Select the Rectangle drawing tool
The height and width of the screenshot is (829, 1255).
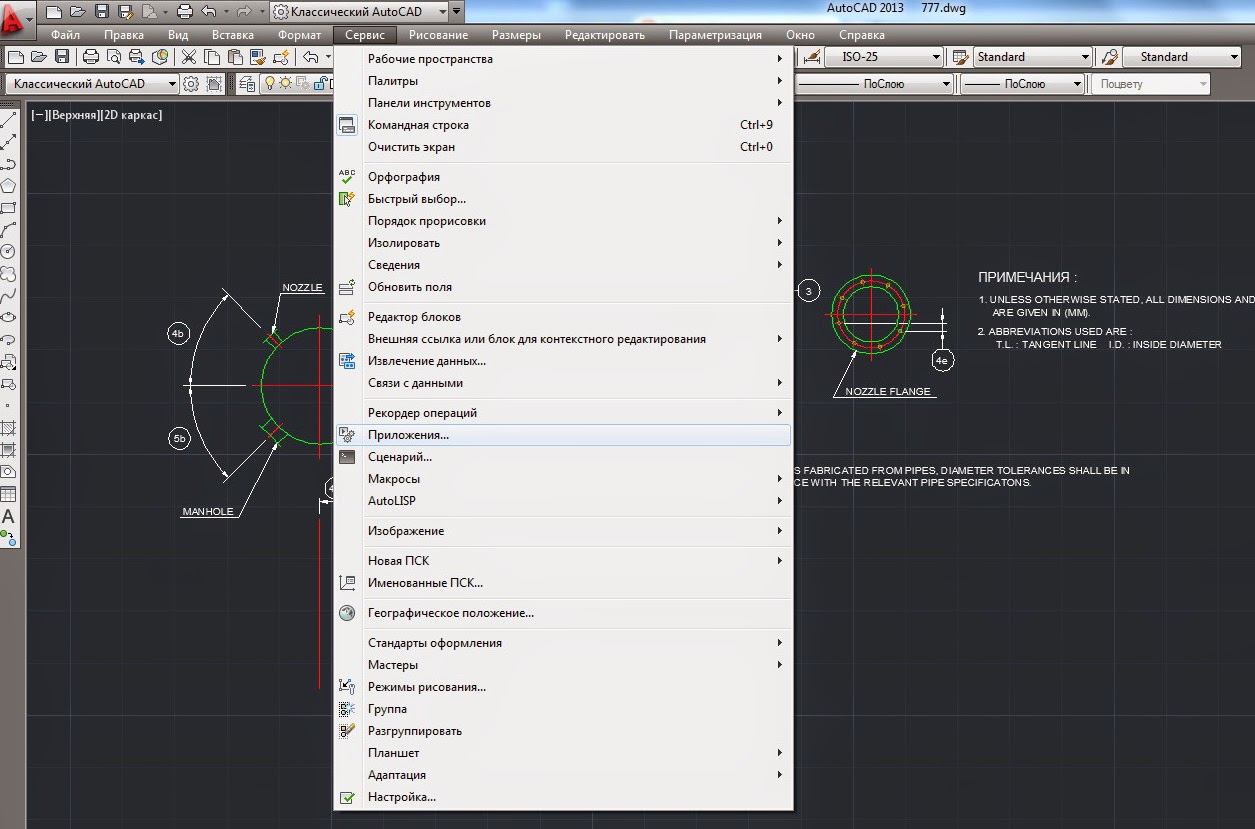(x=8, y=207)
